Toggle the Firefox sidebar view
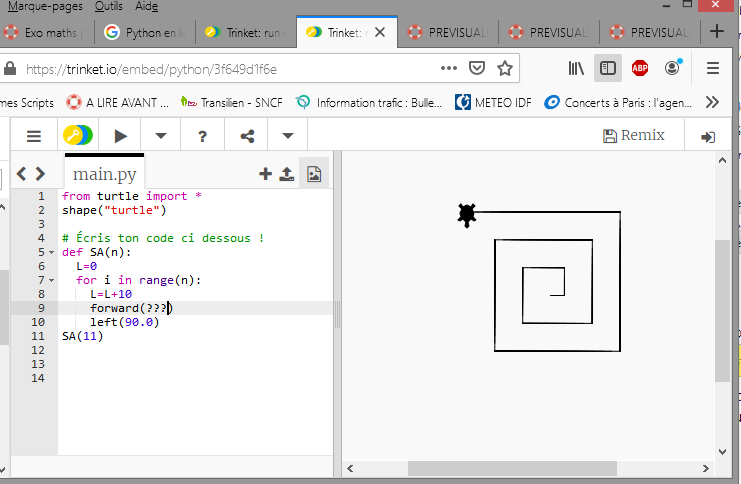 (606, 69)
